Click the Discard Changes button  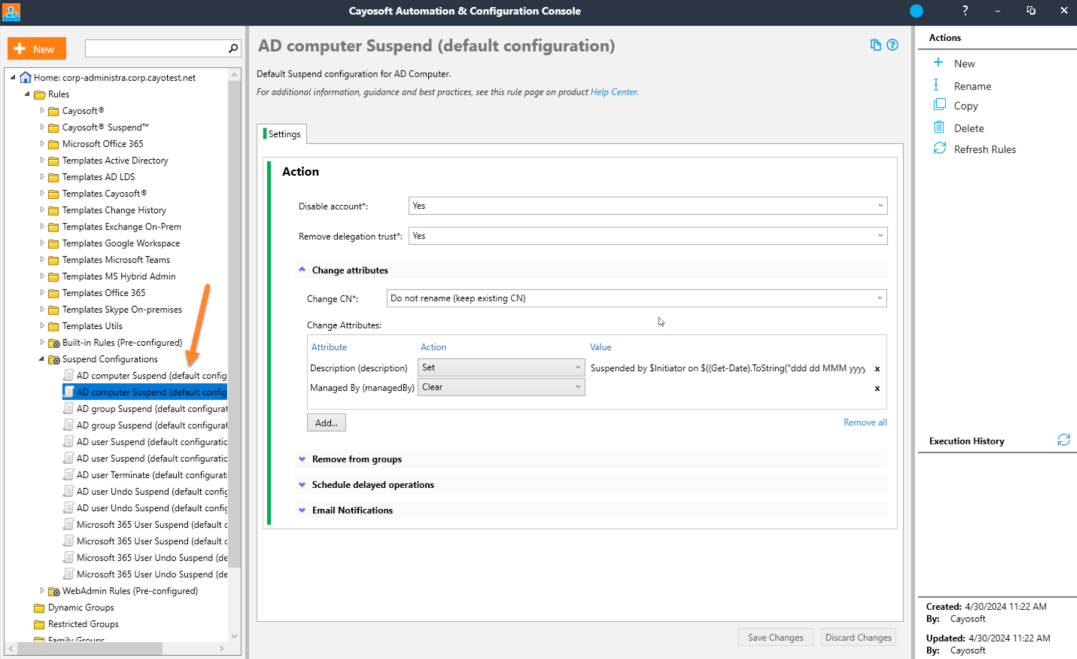click(x=859, y=637)
